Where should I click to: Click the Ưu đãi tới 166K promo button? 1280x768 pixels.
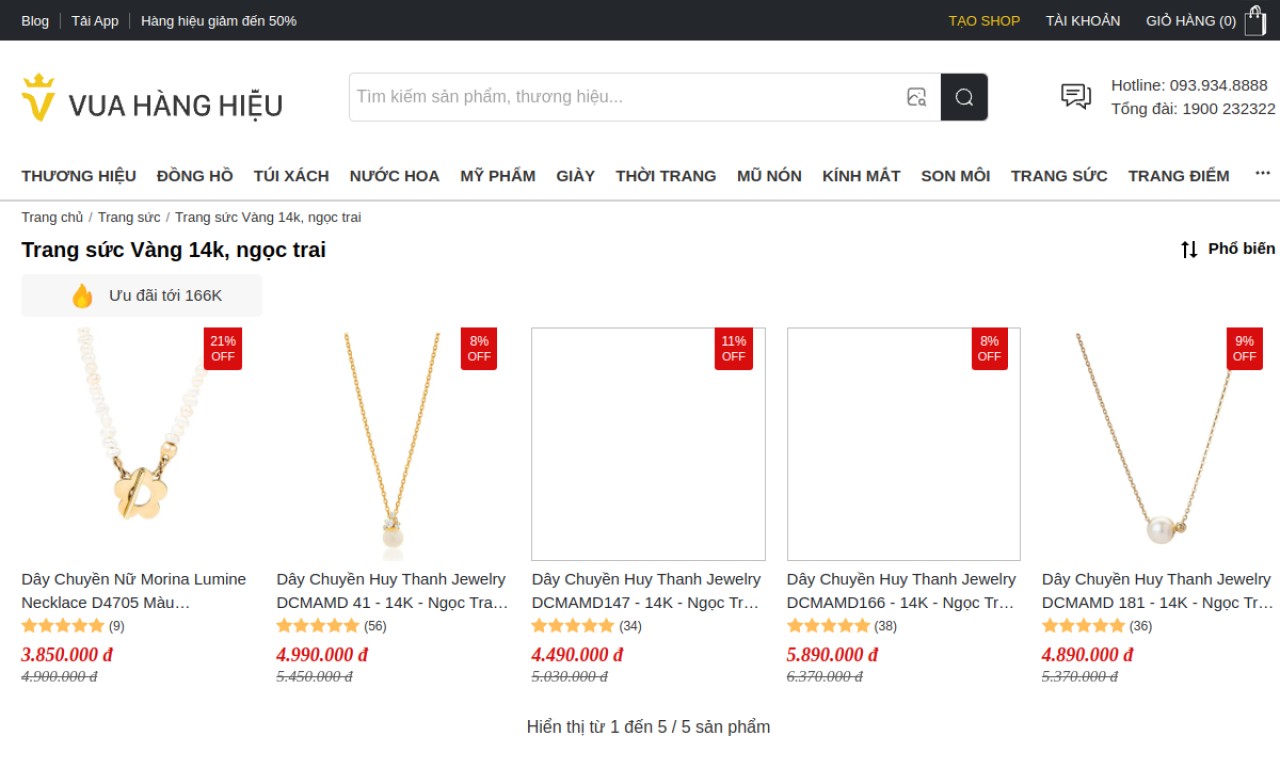[x=141, y=296]
